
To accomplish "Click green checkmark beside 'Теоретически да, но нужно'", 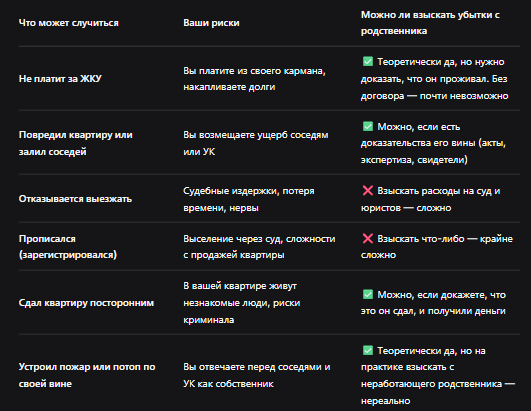I will 367,62.
